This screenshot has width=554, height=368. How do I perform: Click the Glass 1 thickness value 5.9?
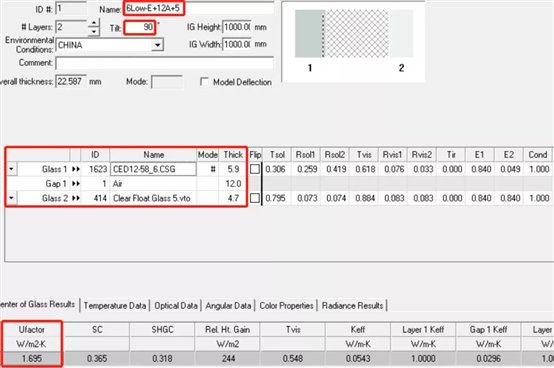pyautogui.click(x=233, y=169)
